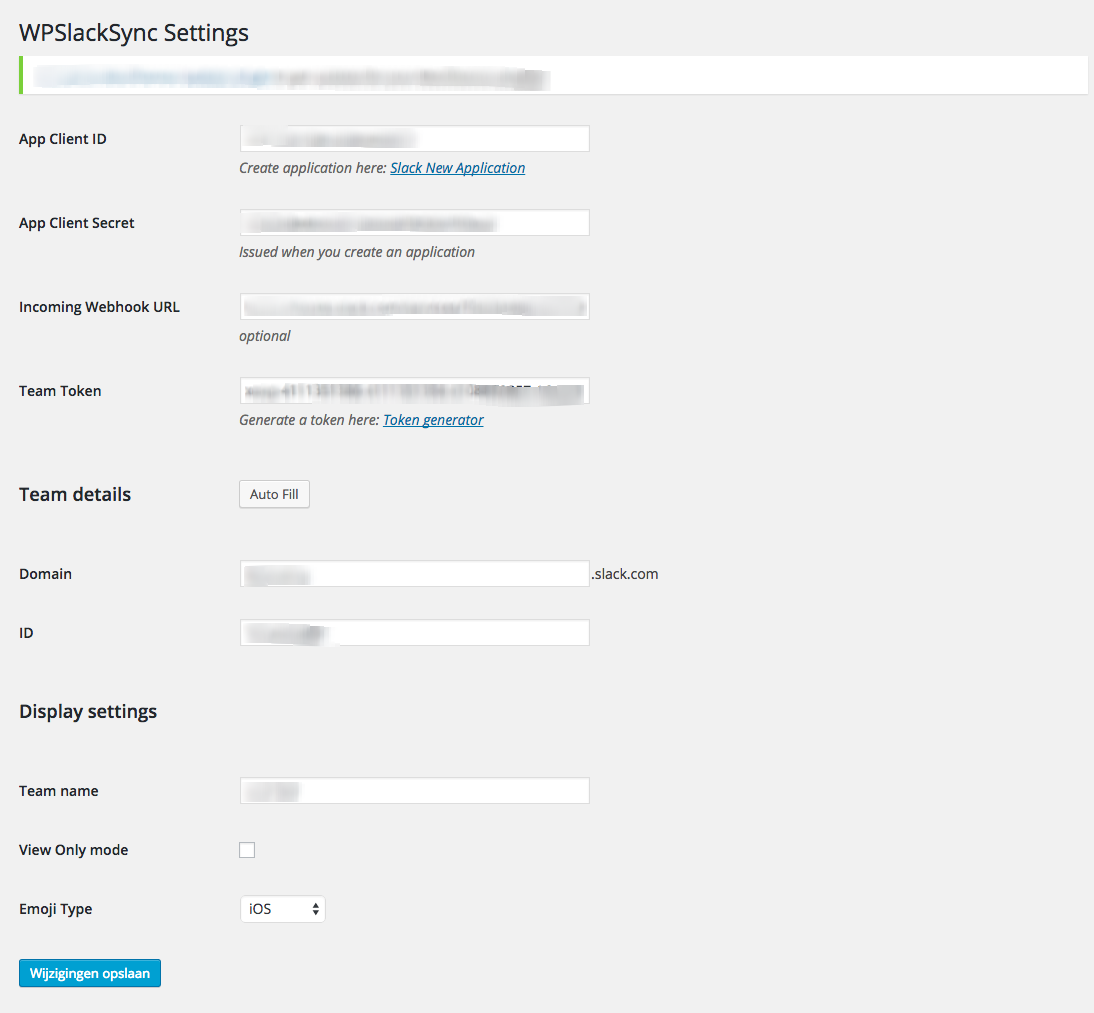Click the App Client ID input field
1094x1013 pixels.
point(414,139)
